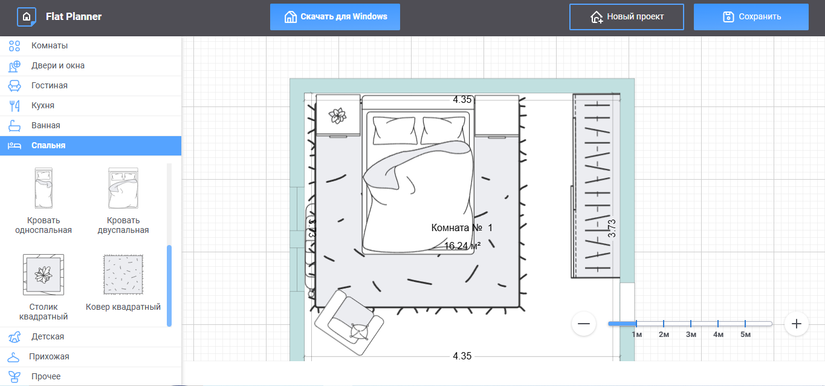Select the armchair in the room corner

pyautogui.click(x=349, y=322)
